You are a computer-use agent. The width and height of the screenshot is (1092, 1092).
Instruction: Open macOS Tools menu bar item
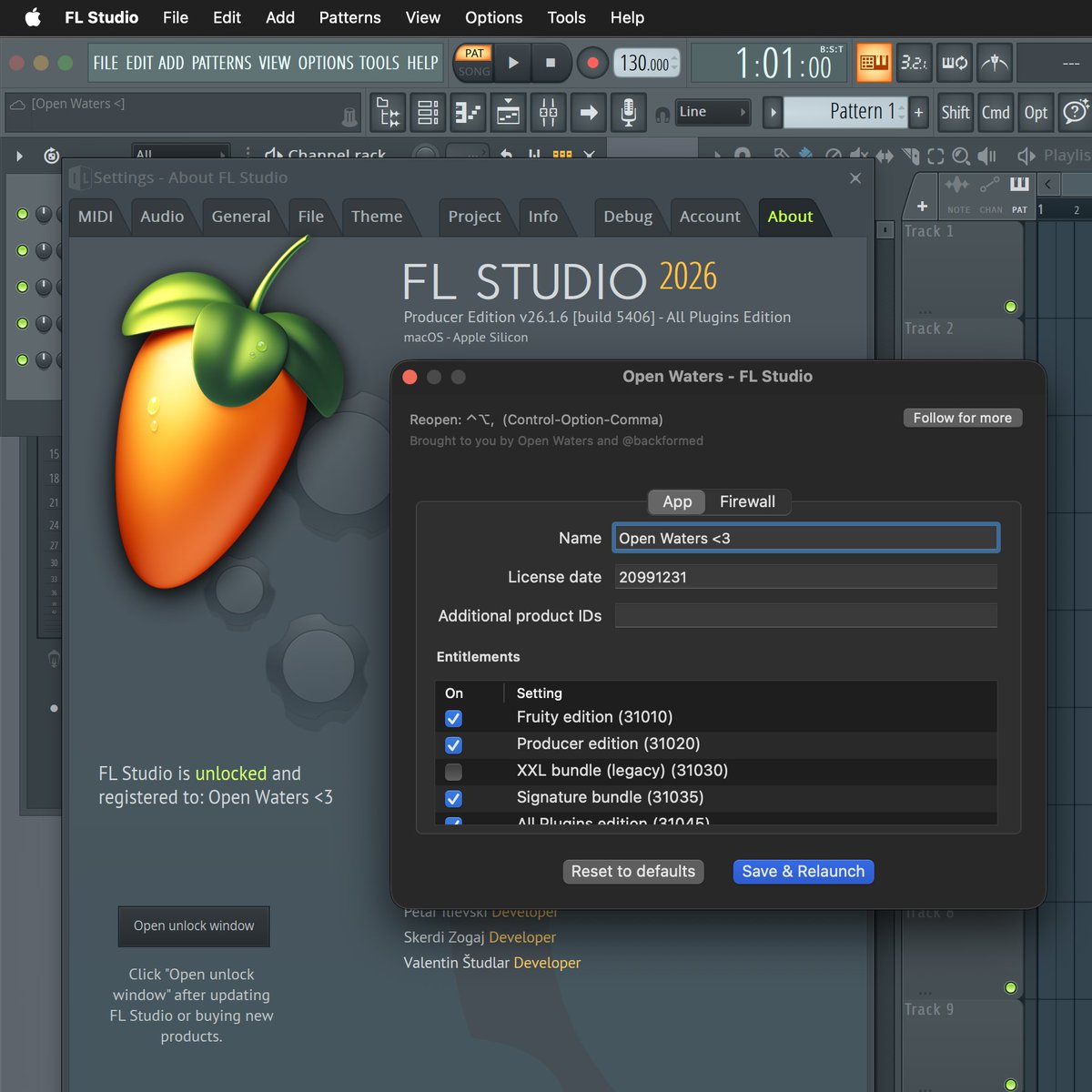[x=566, y=17]
